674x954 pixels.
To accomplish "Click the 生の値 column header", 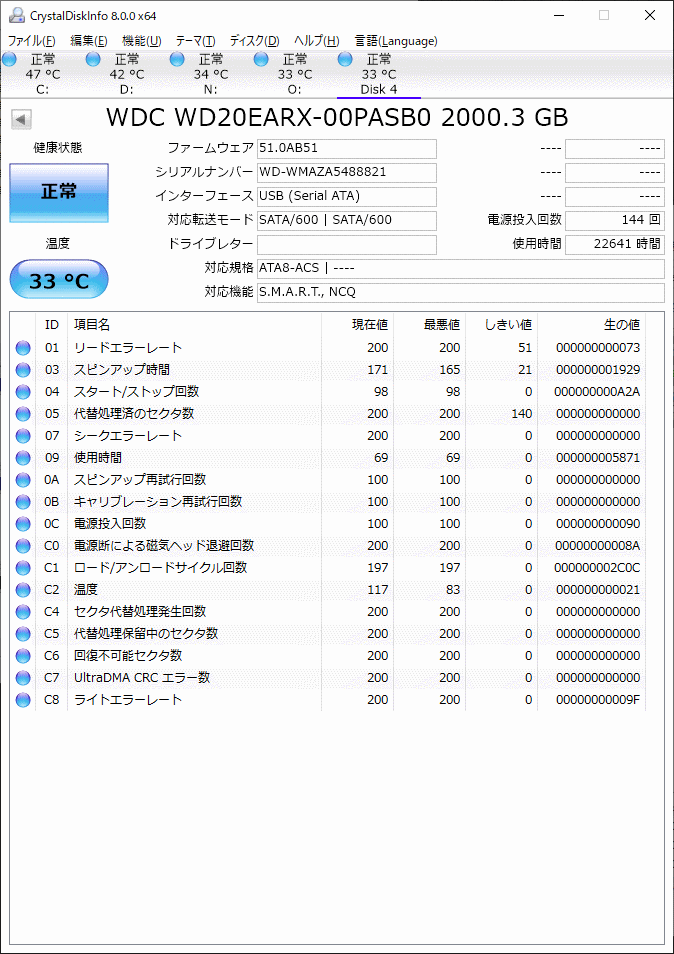I will tap(620, 325).
